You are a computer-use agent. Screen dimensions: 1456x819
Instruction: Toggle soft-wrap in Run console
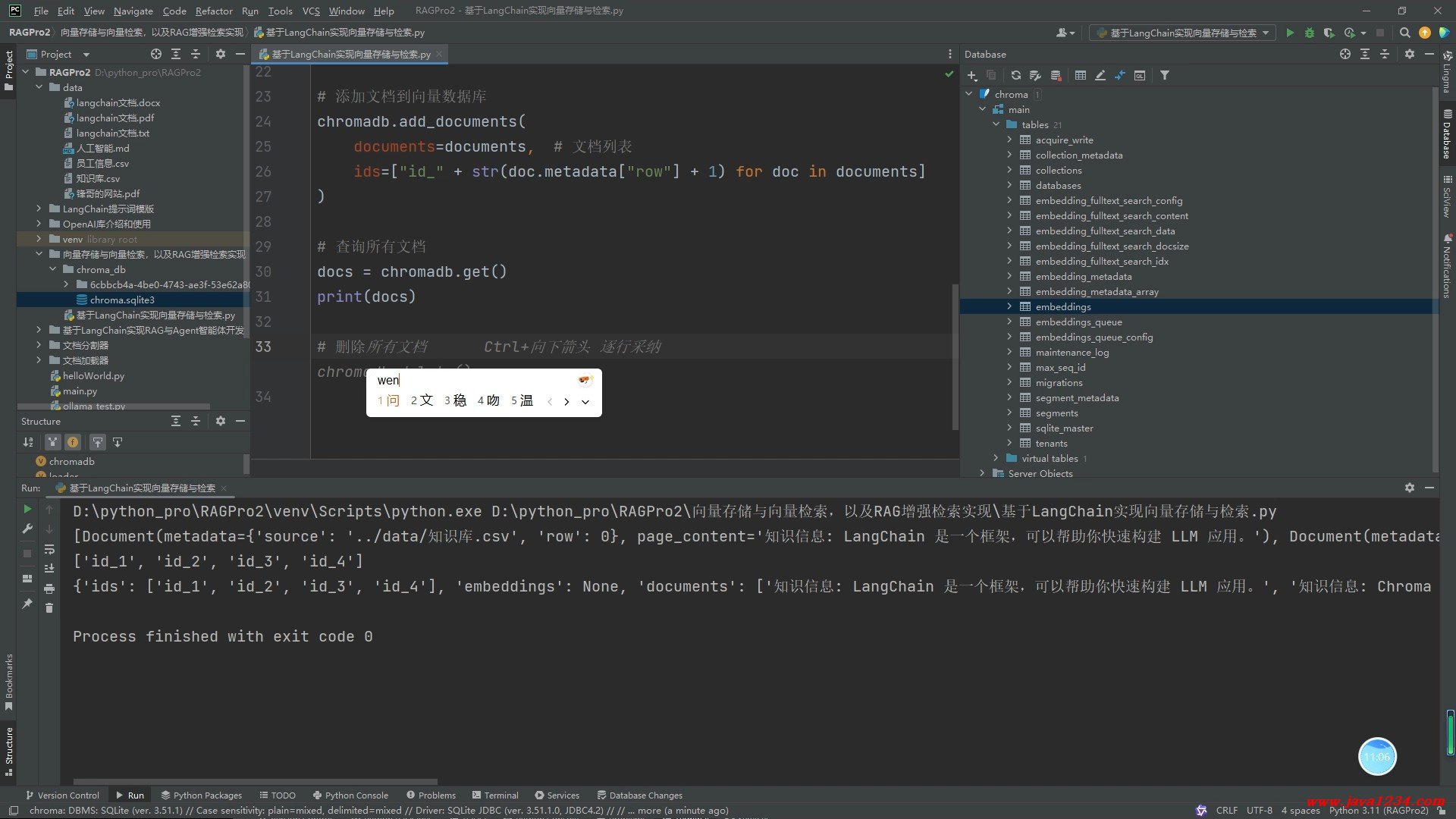(x=49, y=549)
